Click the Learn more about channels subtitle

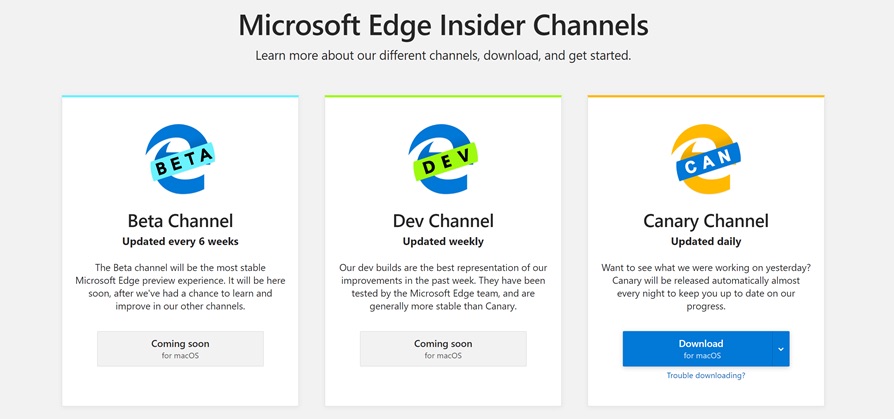point(443,55)
